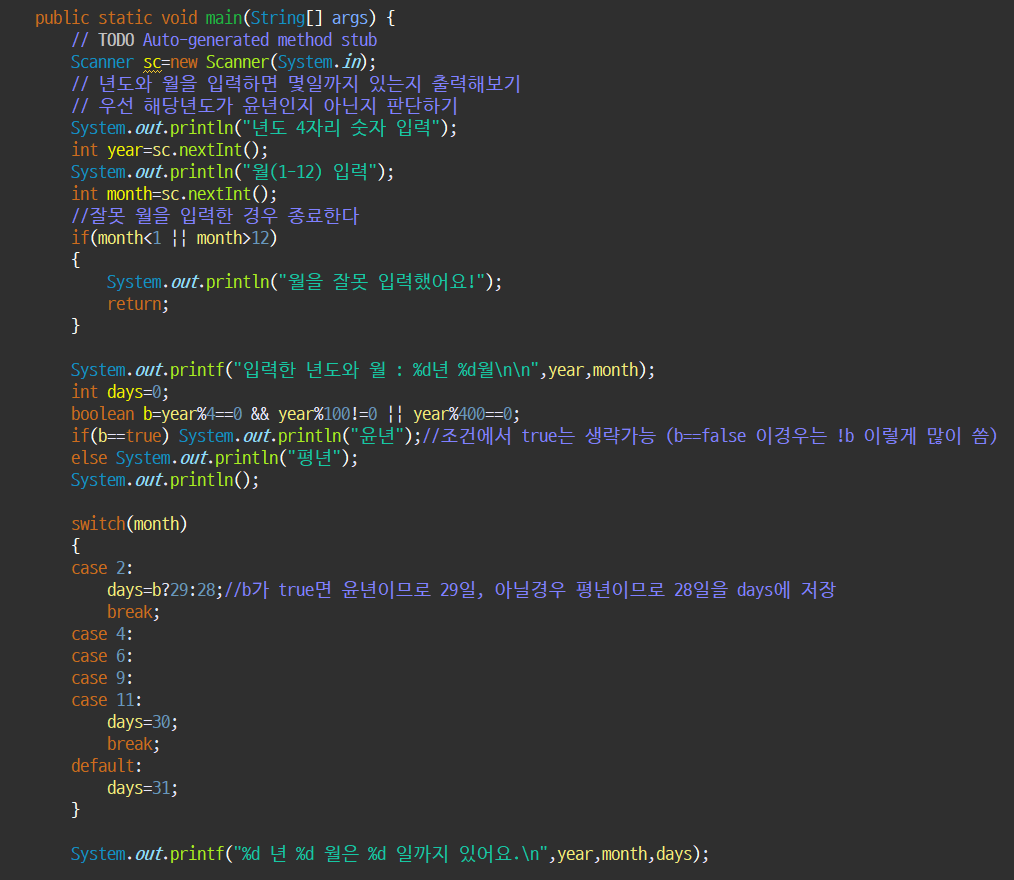This screenshot has width=1014, height=880.
Task: Click the 'int days=0;' declaration
Action: point(120,392)
